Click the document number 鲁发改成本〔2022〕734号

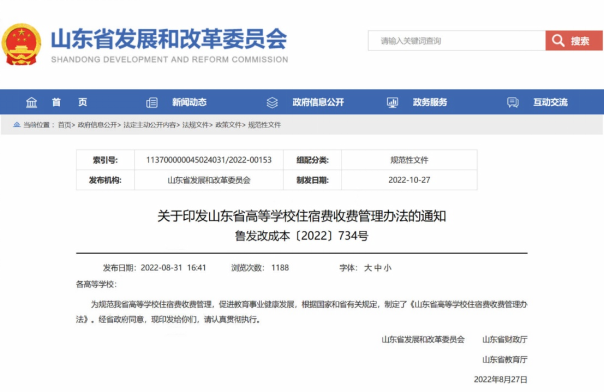[x=302, y=236]
